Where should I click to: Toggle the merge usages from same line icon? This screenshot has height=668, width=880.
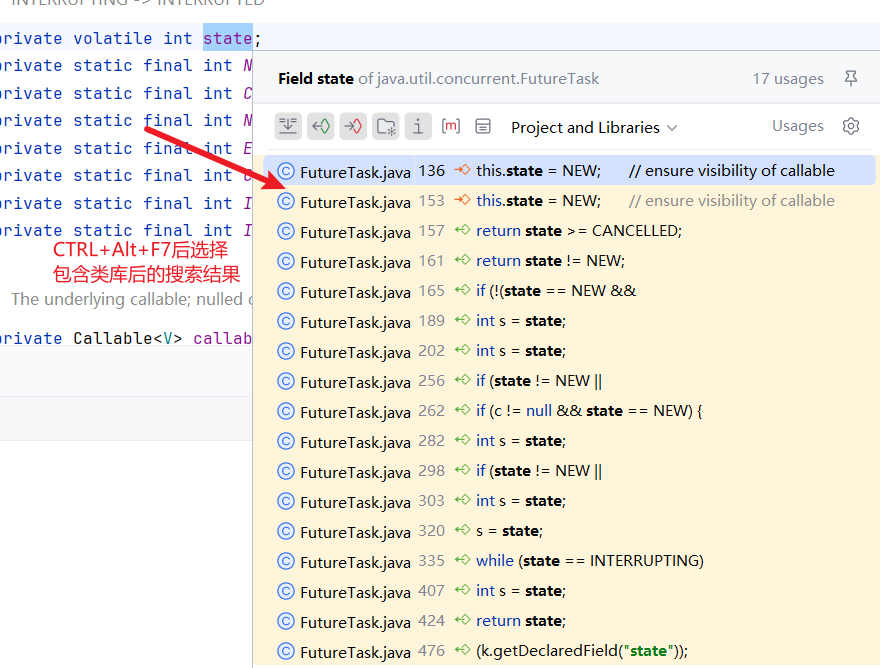(x=288, y=126)
